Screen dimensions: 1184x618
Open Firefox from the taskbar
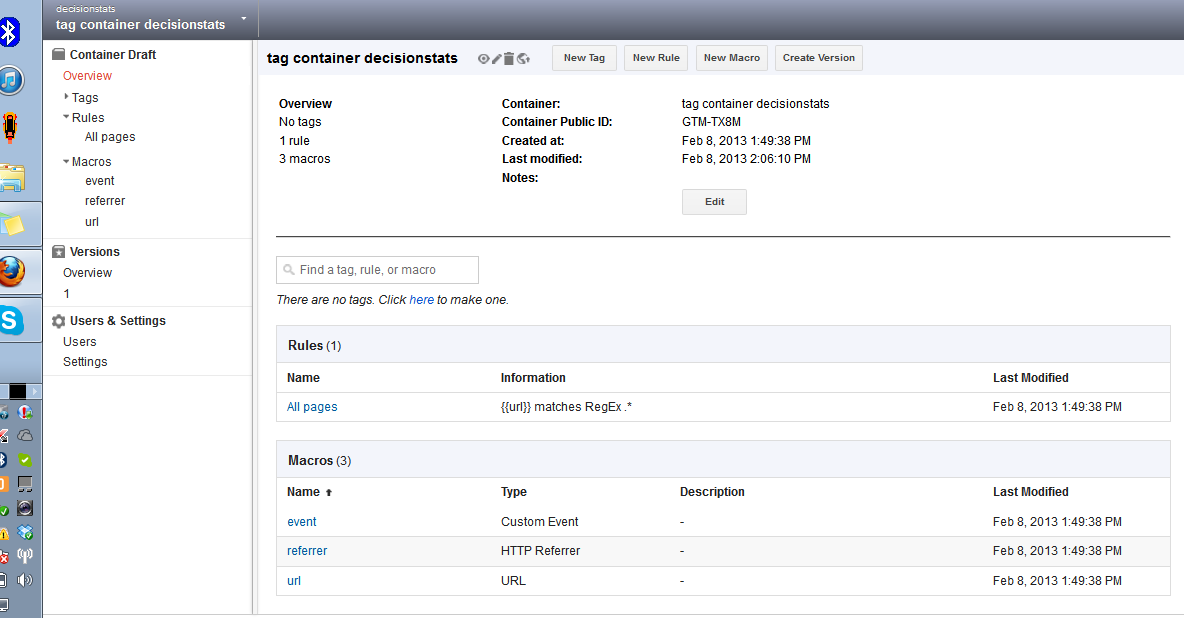[x=11, y=270]
